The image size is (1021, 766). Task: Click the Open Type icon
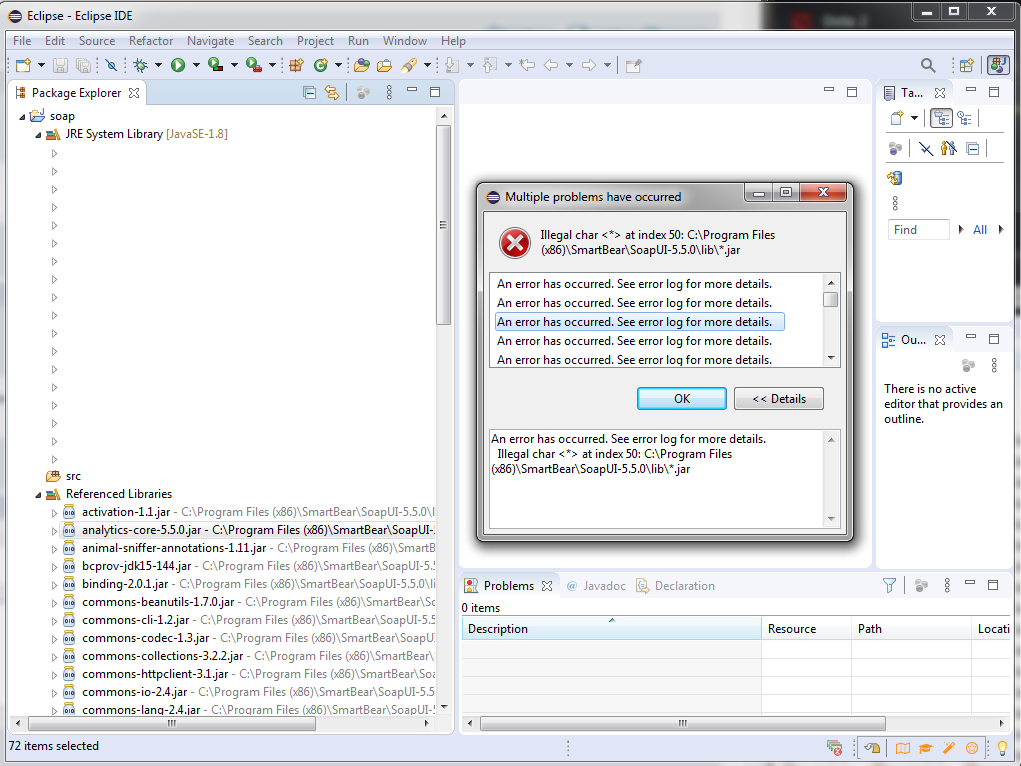[362, 65]
